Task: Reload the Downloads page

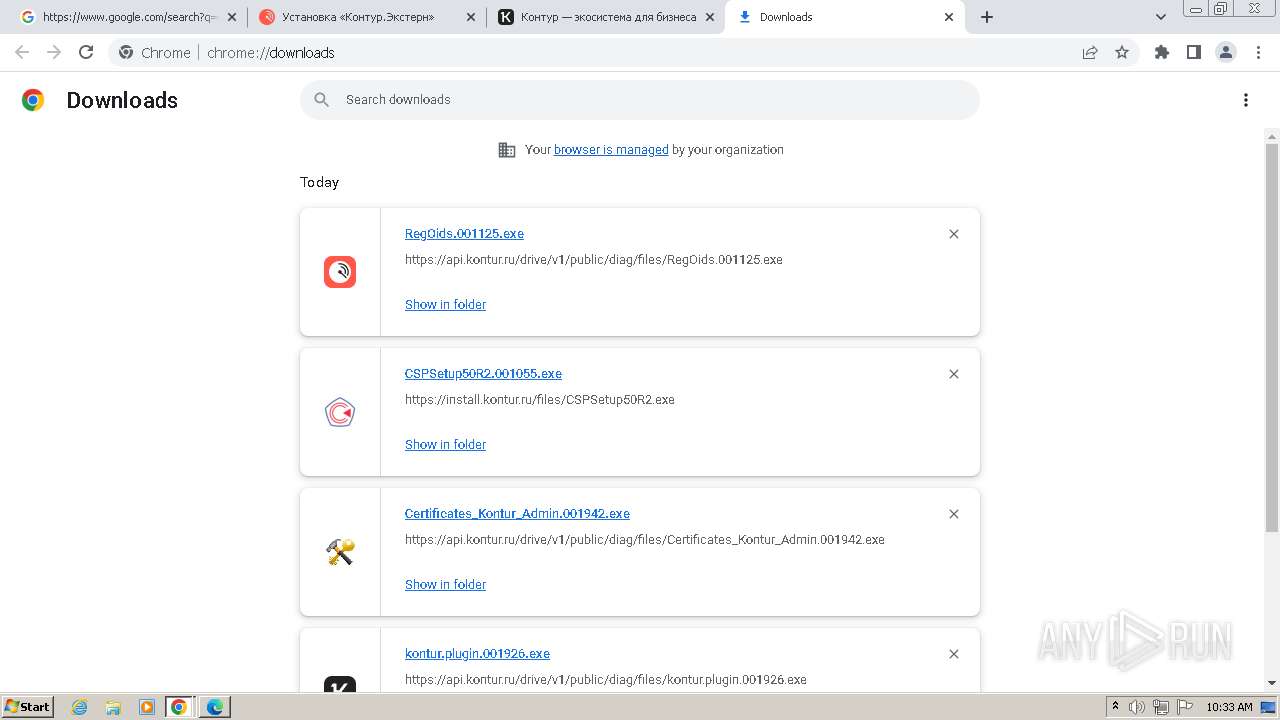Action: pos(86,52)
